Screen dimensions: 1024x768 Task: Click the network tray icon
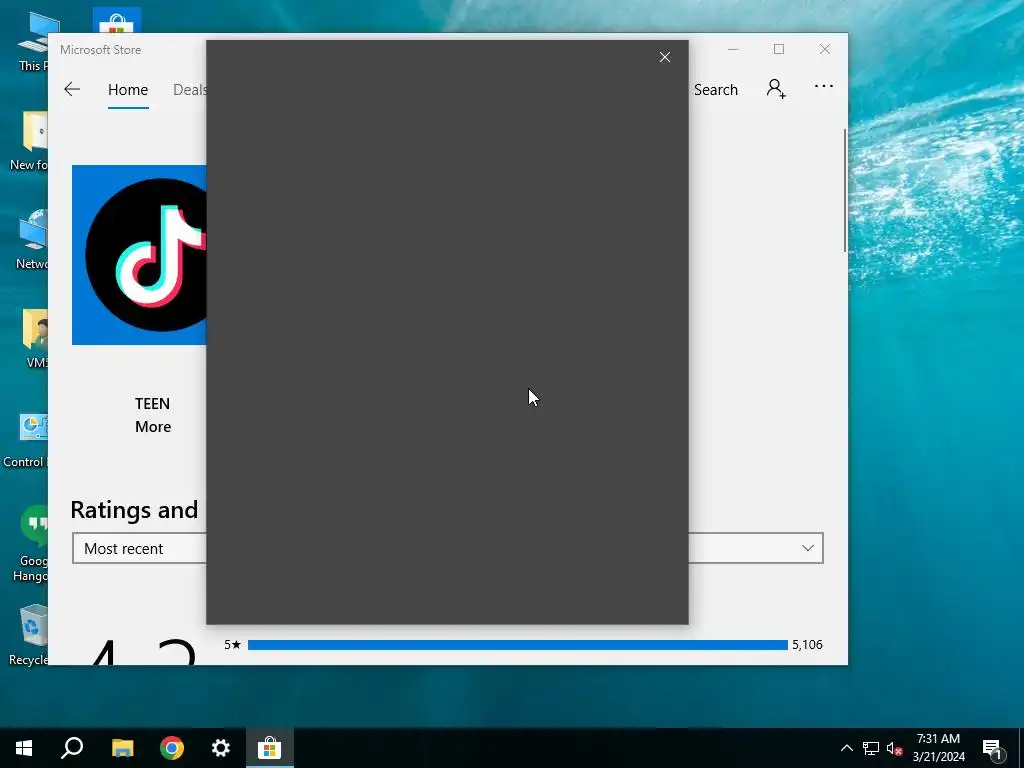[x=871, y=748]
